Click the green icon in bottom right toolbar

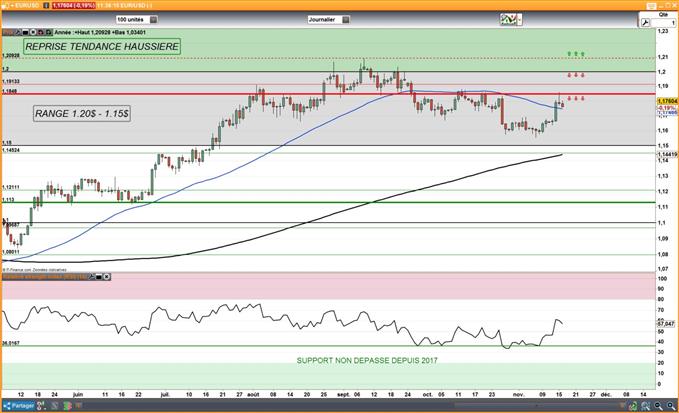click(633, 406)
